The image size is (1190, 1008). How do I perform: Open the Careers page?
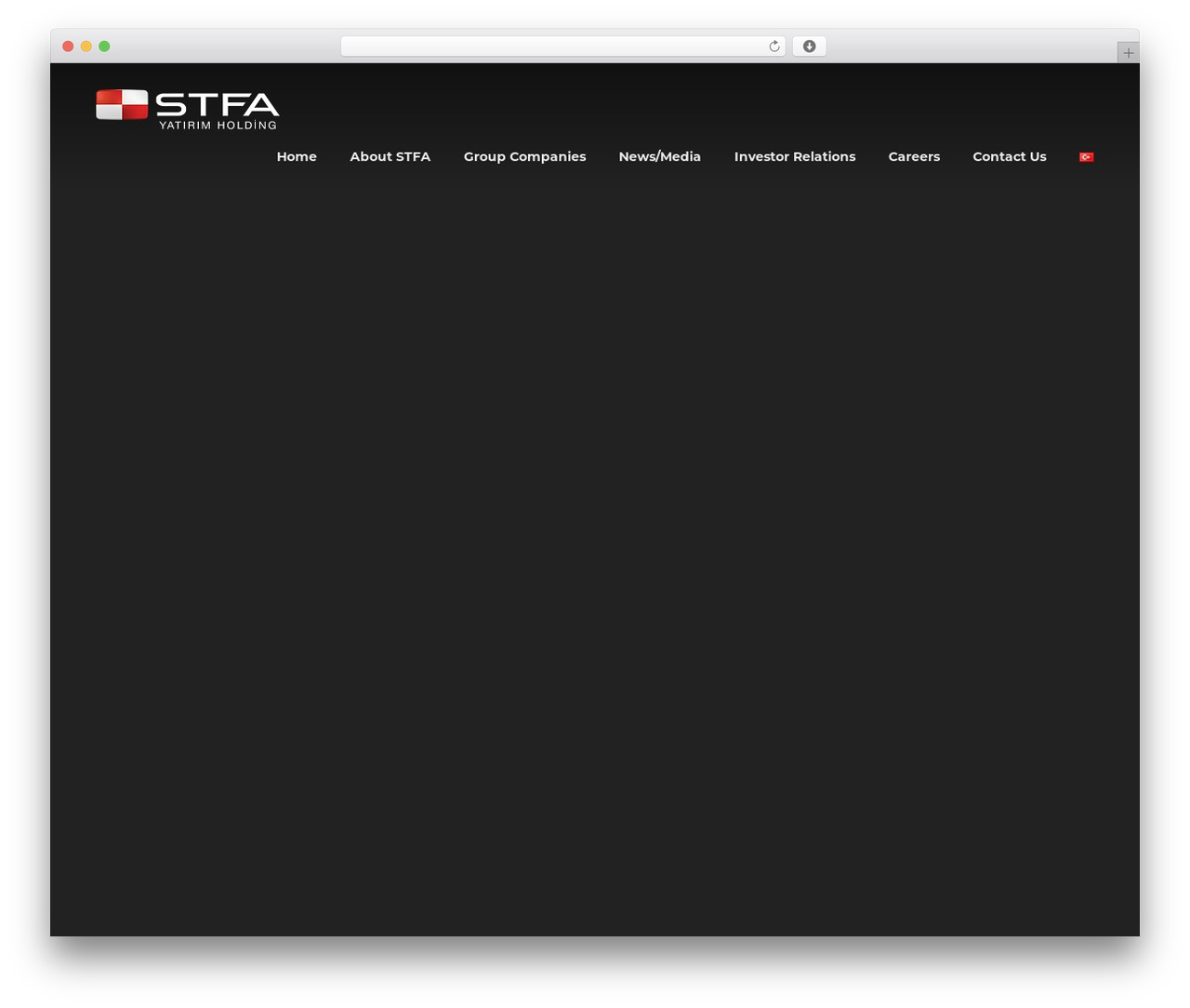click(x=914, y=157)
